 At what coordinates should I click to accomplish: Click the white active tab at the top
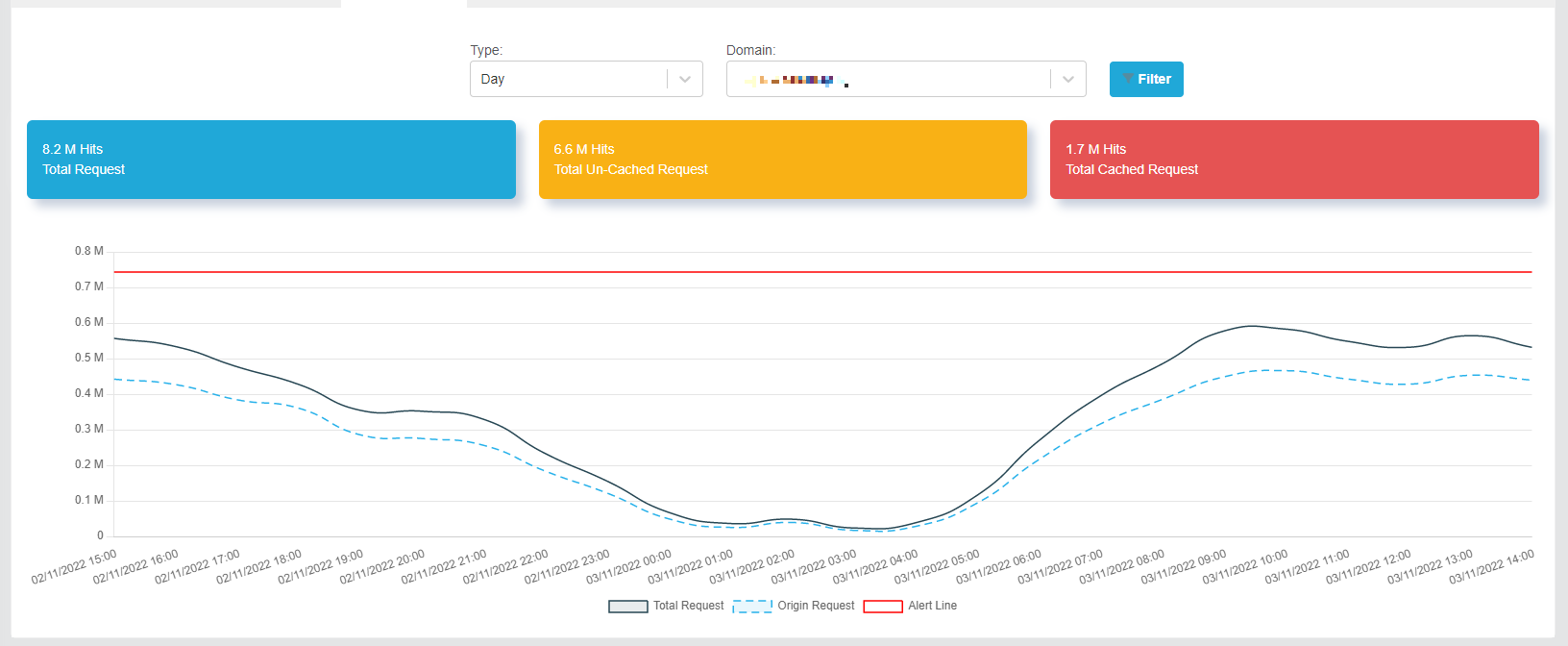(404, 4)
